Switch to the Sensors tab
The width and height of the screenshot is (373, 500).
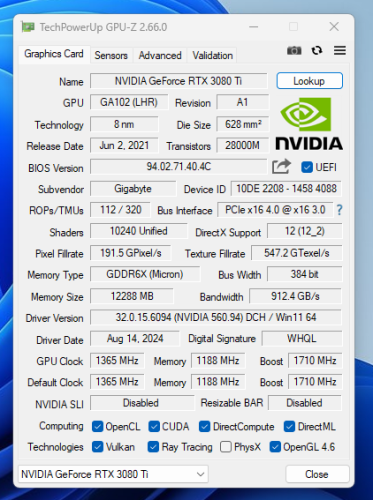[111, 55]
